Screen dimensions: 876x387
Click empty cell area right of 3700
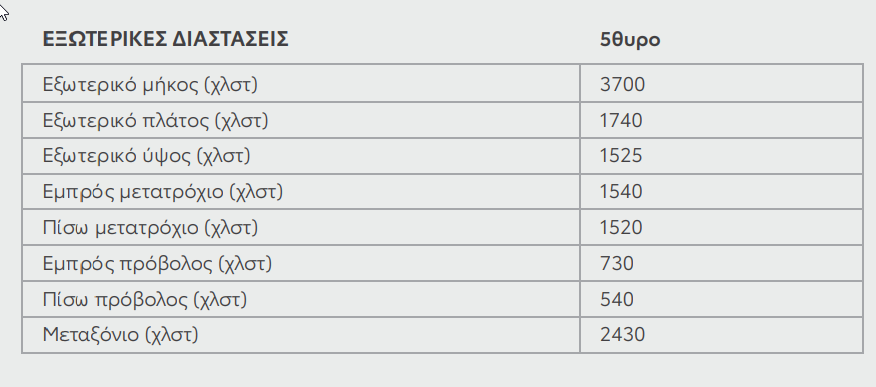(x=754, y=84)
